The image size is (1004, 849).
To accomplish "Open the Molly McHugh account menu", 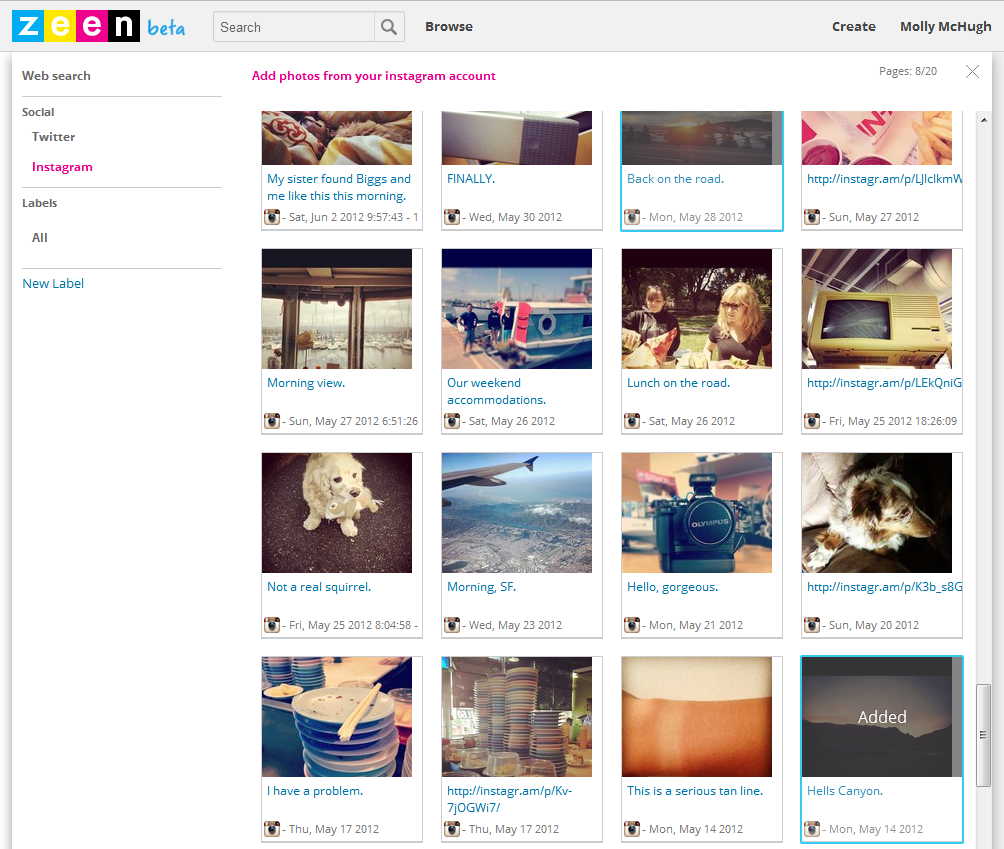I will coord(945,27).
